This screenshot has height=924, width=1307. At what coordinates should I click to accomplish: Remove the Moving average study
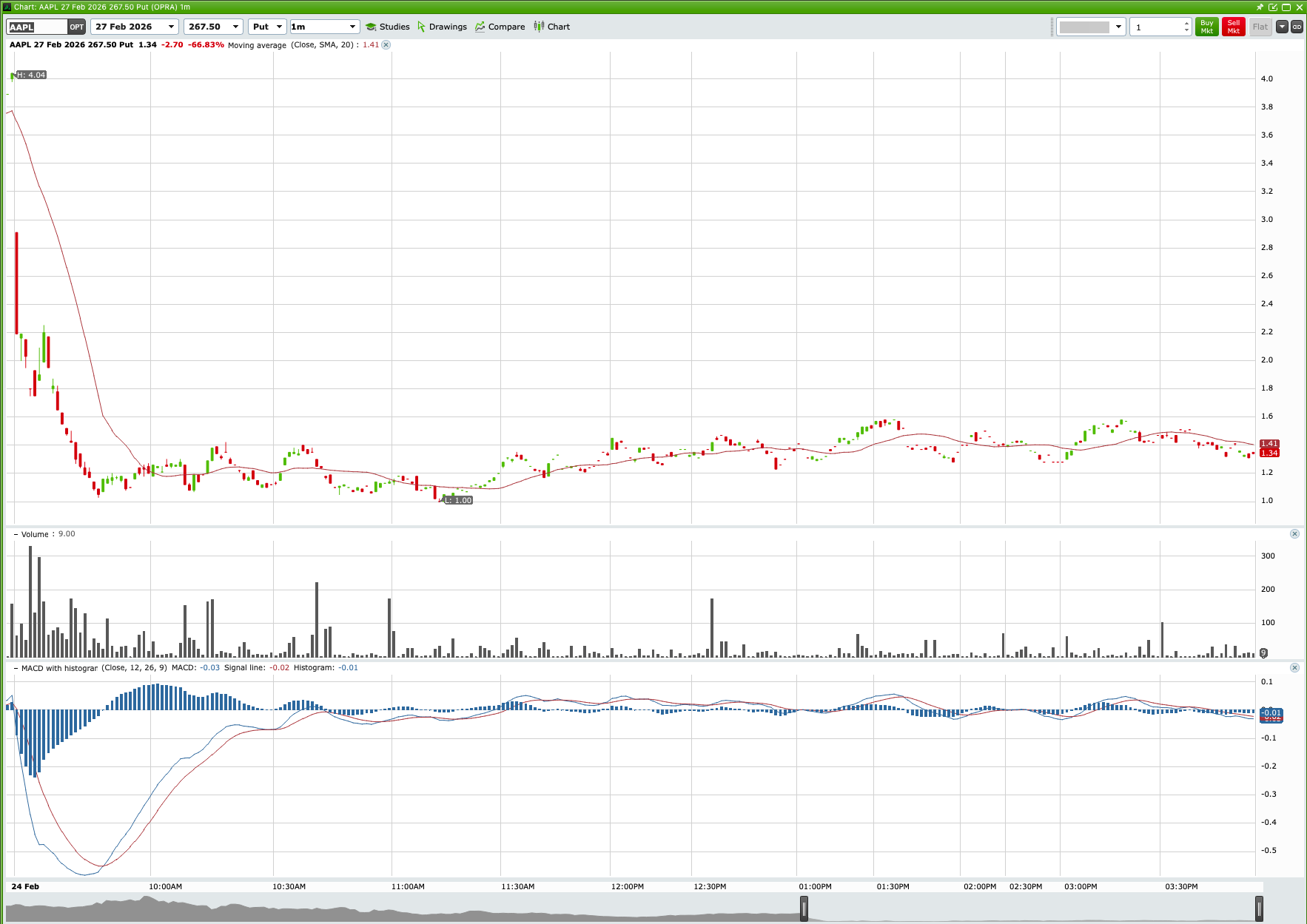pos(386,45)
